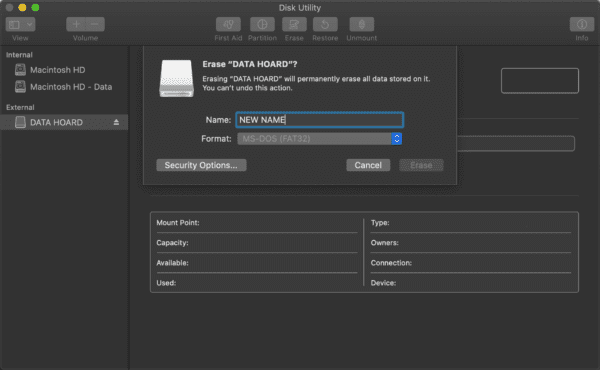
Task: Expand the View dropdown chevron
Action: (x=29, y=25)
